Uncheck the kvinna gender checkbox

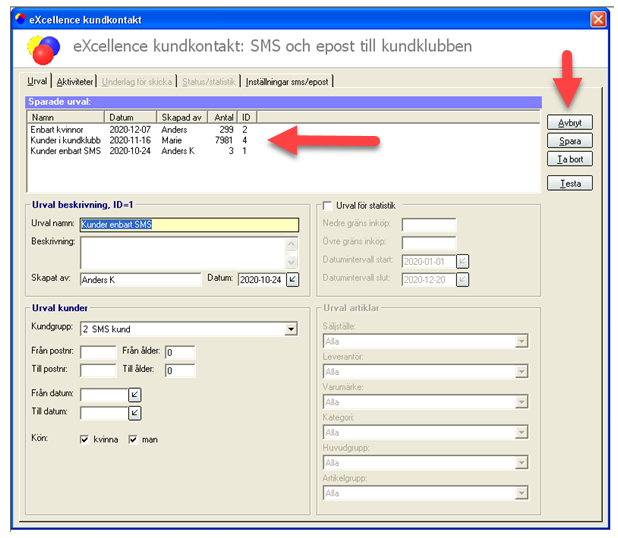(x=84, y=439)
